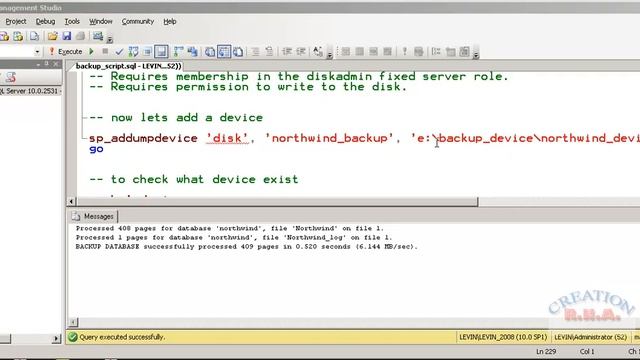Click the comment '-- to check what device exist'

point(194,179)
